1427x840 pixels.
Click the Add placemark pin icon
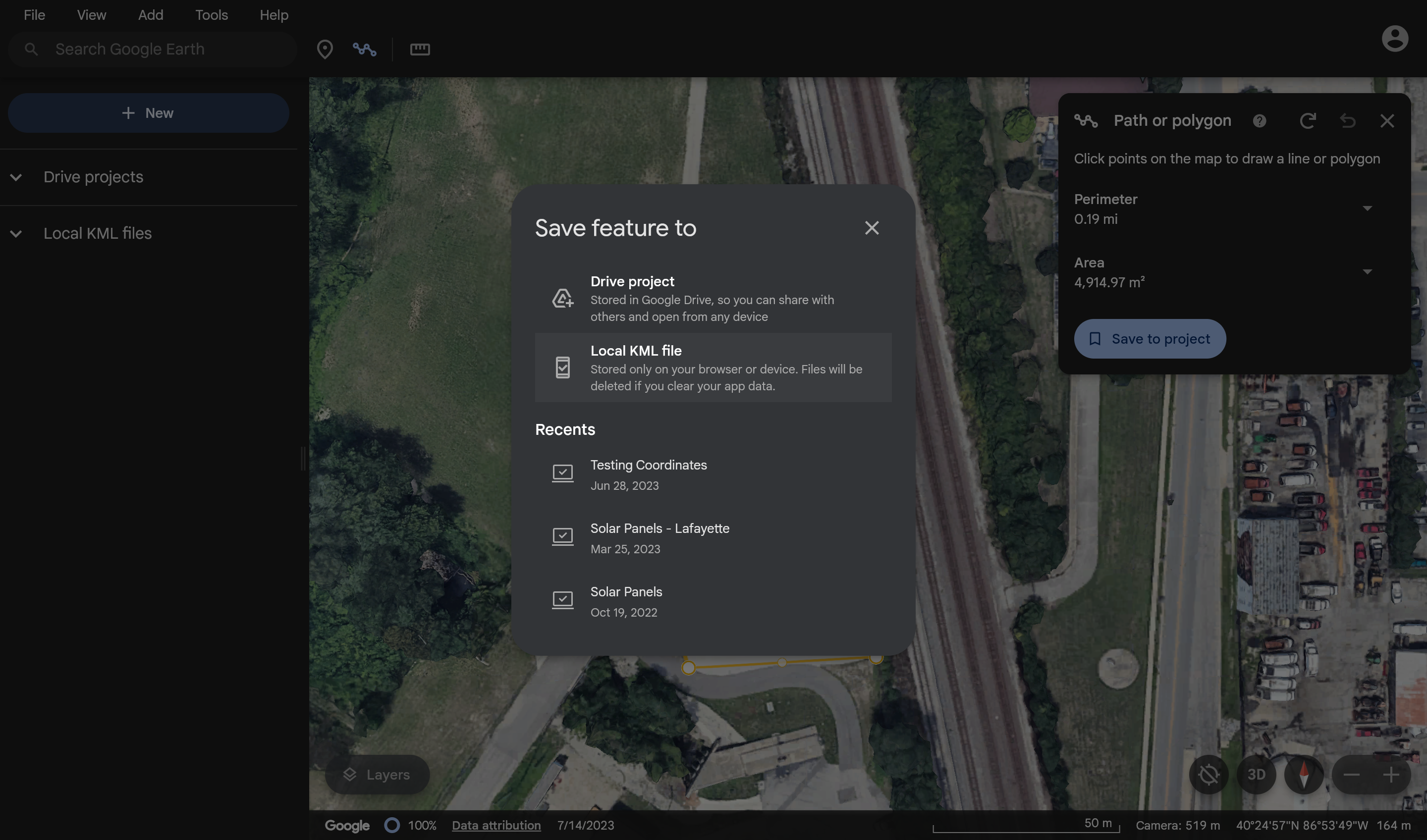click(325, 49)
